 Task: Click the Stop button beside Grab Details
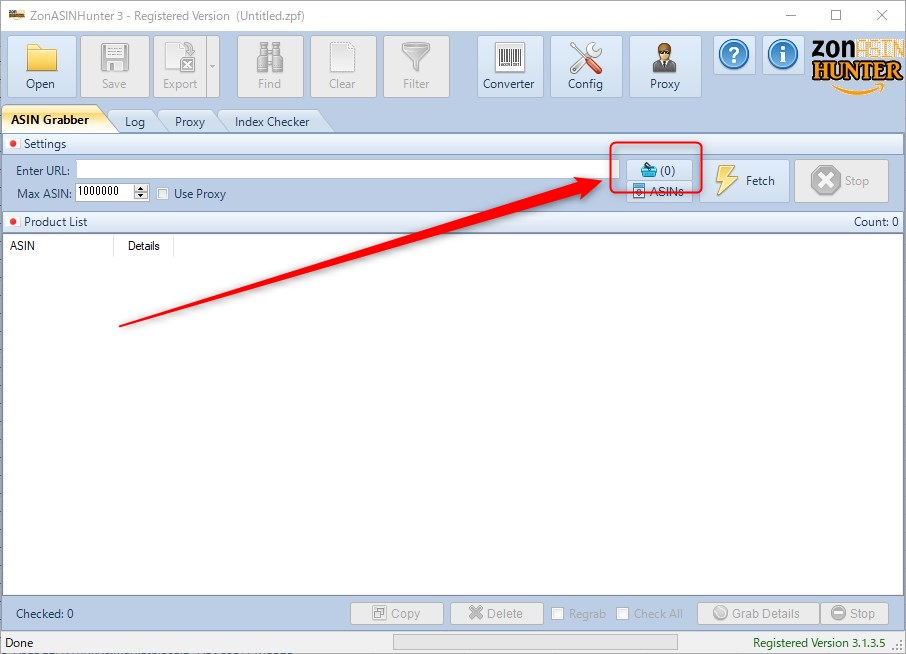coord(854,614)
